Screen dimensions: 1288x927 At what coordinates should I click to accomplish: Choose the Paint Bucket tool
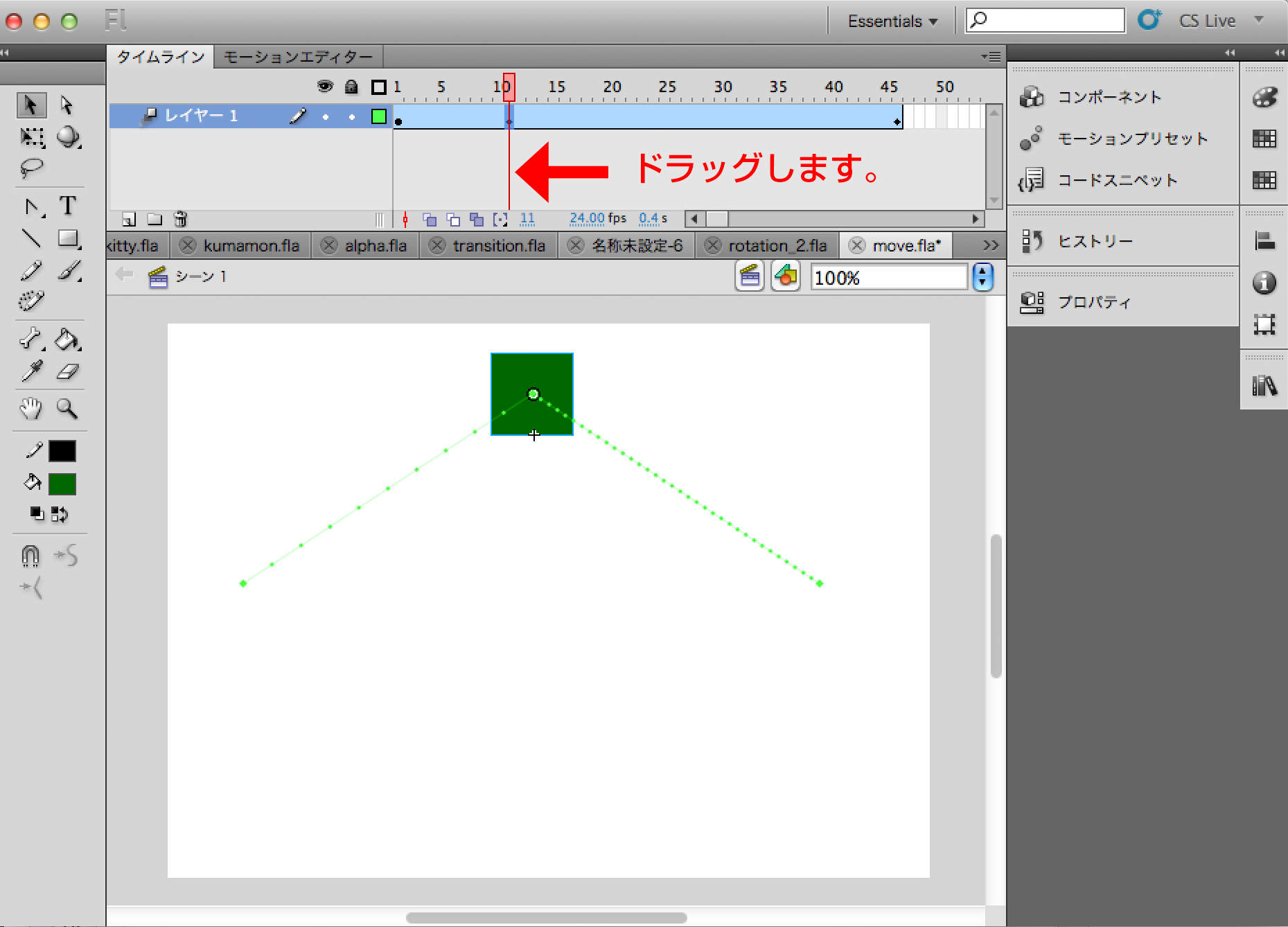(67, 339)
